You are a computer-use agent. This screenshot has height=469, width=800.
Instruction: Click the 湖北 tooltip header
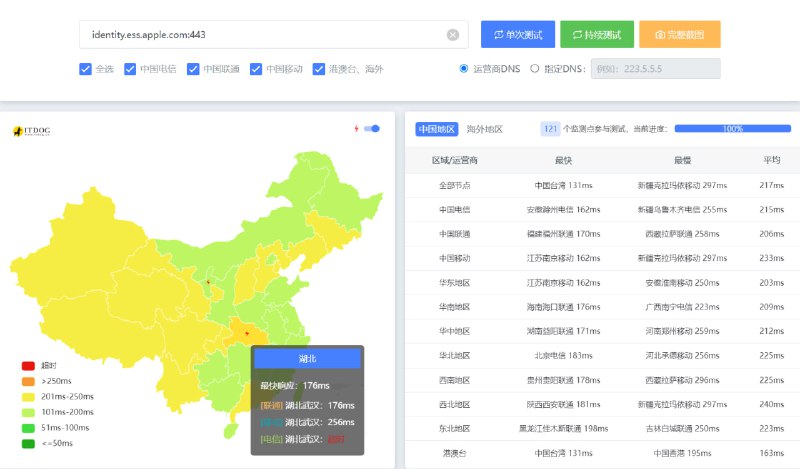coord(307,359)
